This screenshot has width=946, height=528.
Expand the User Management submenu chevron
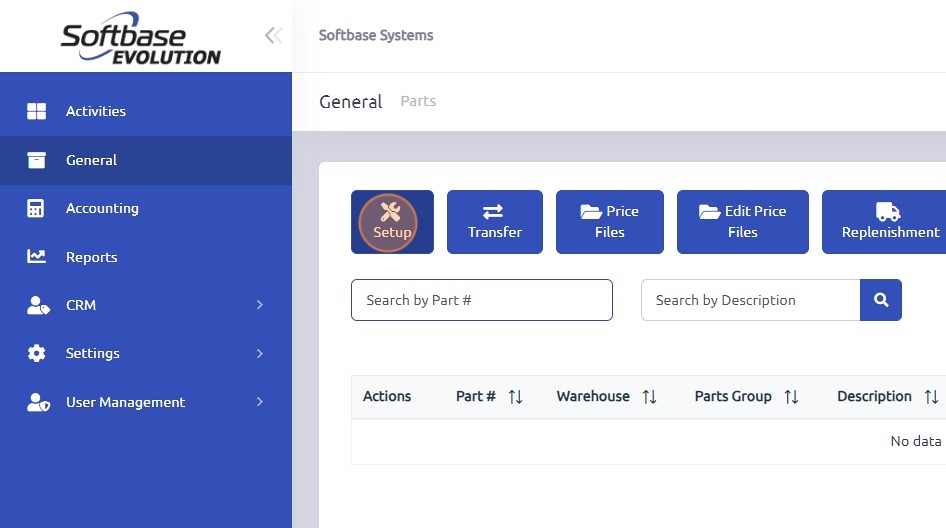[260, 401]
